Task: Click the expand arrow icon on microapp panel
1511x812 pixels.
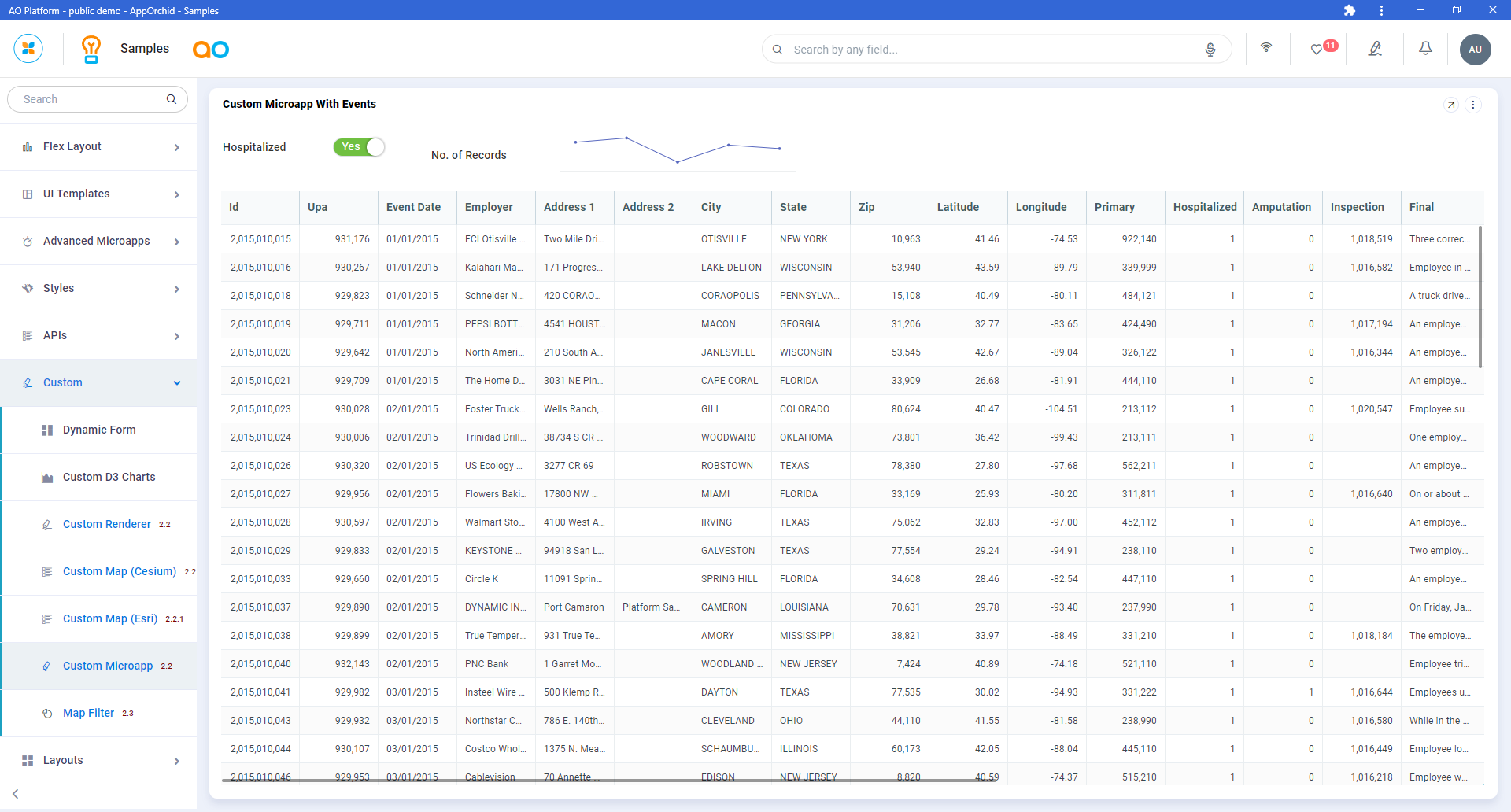Action: [x=1451, y=105]
